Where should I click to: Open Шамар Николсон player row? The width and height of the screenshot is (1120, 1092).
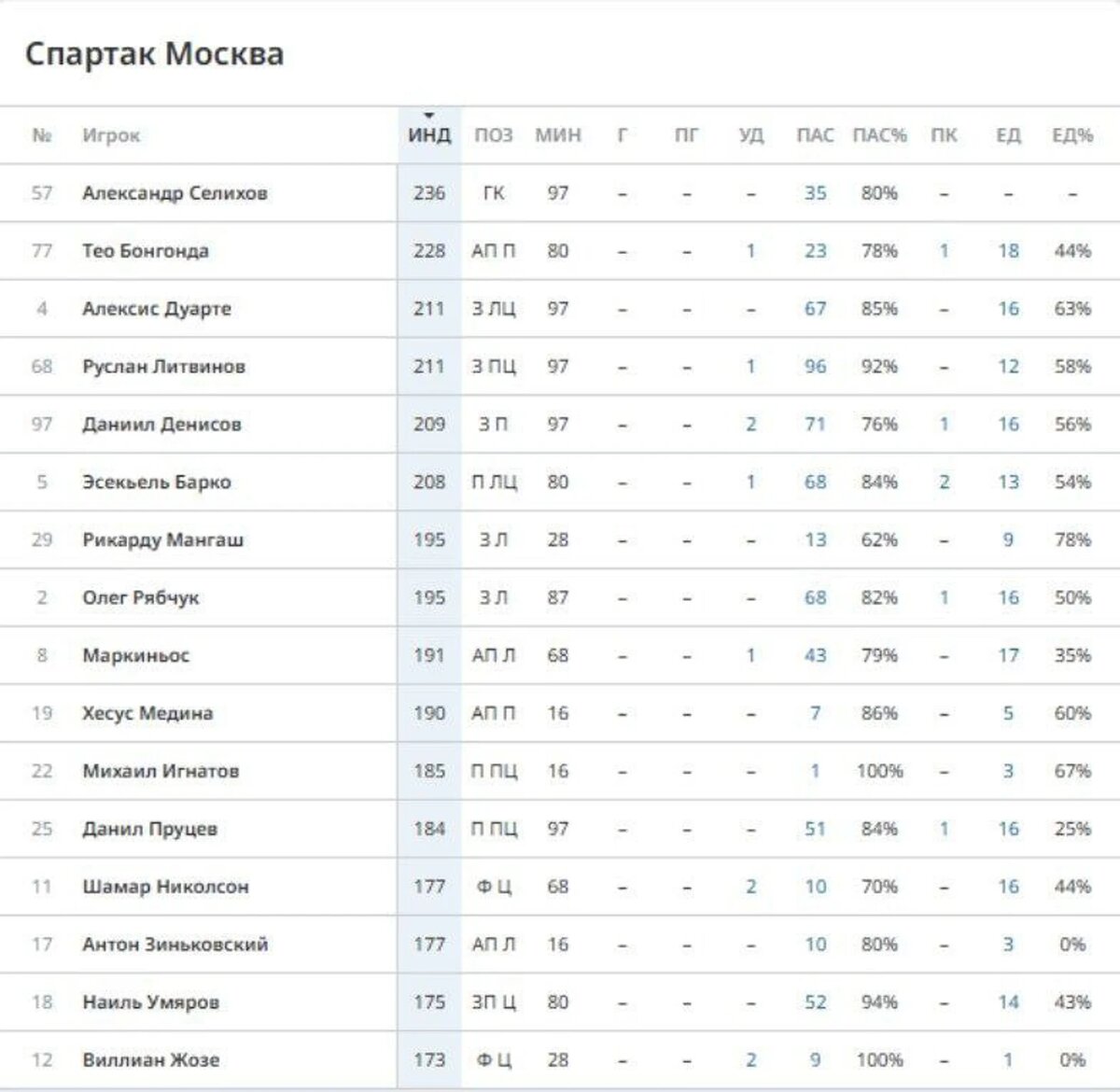(560, 887)
